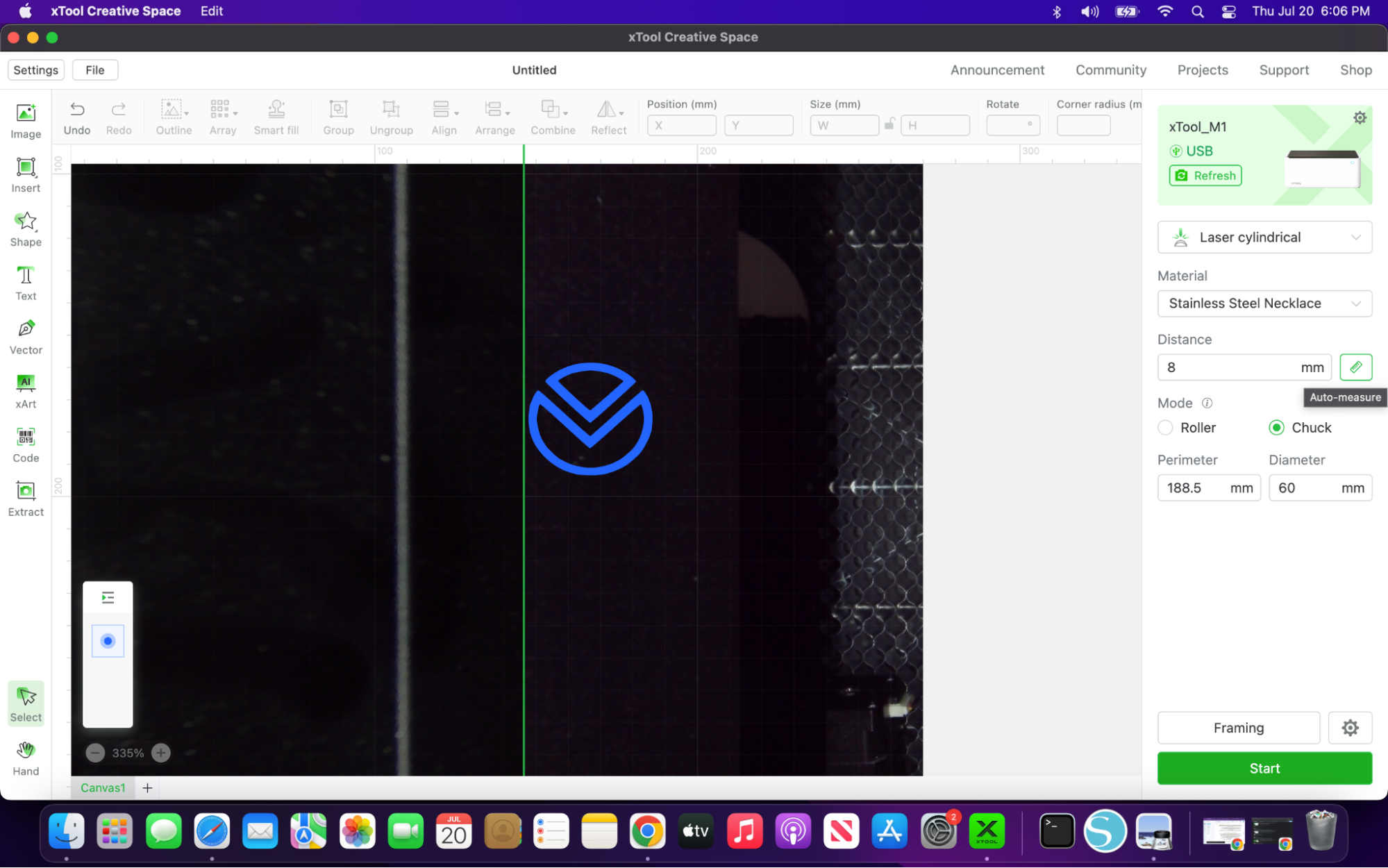The image size is (1388, 868).
Task: Switch to the Canvas1 tab
Action: point(103,788)
